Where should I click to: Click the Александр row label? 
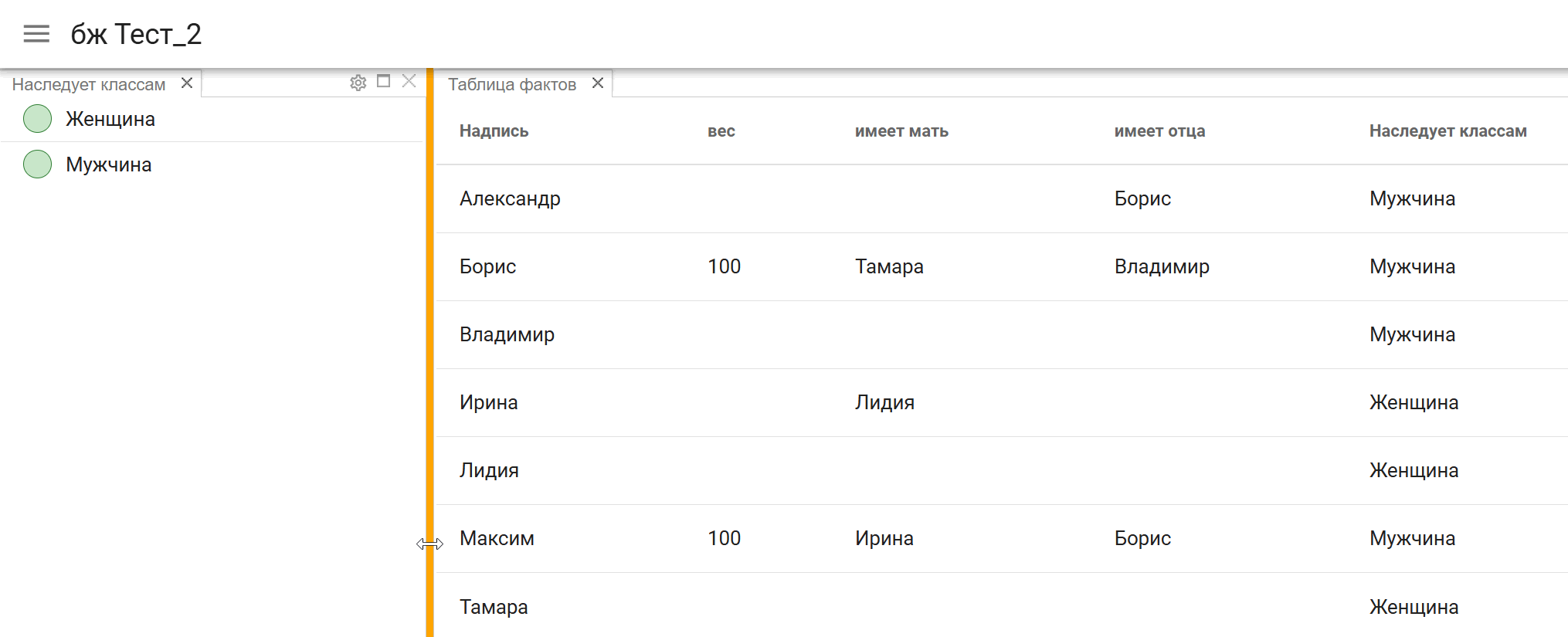510,198
